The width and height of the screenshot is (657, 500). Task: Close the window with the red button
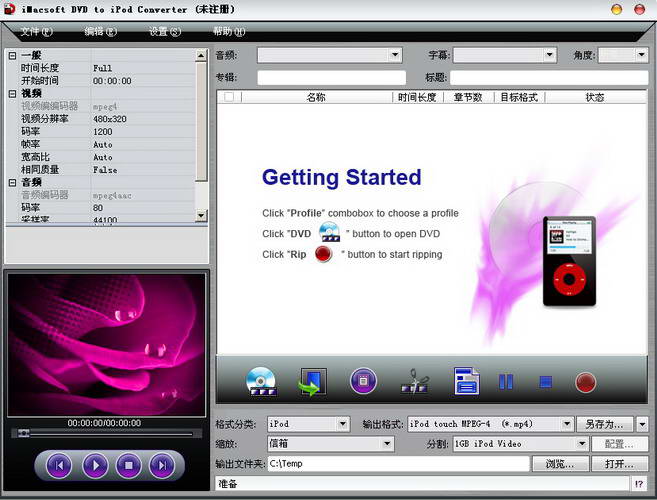(x=639, y=9)
